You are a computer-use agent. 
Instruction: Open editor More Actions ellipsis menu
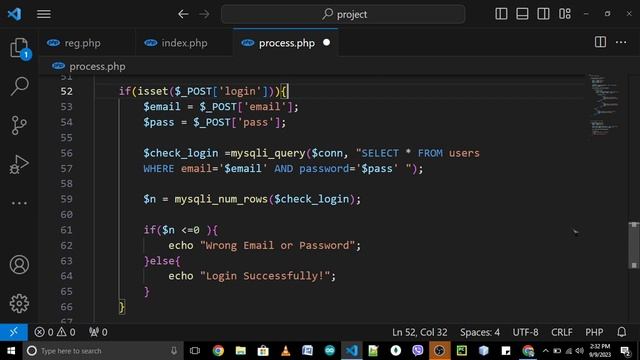point(621,42)
